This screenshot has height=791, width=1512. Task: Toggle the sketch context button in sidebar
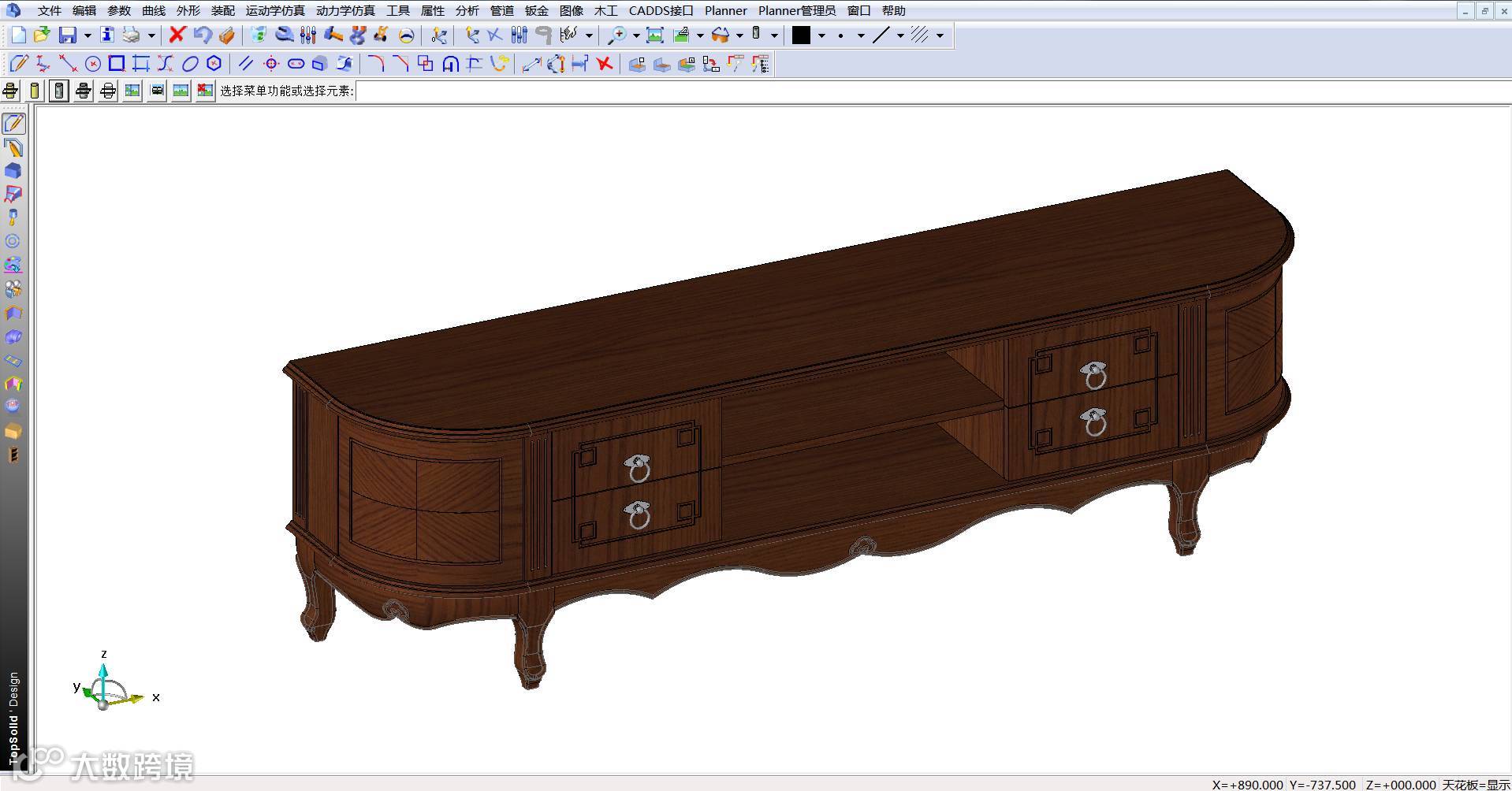pos(13,124)
